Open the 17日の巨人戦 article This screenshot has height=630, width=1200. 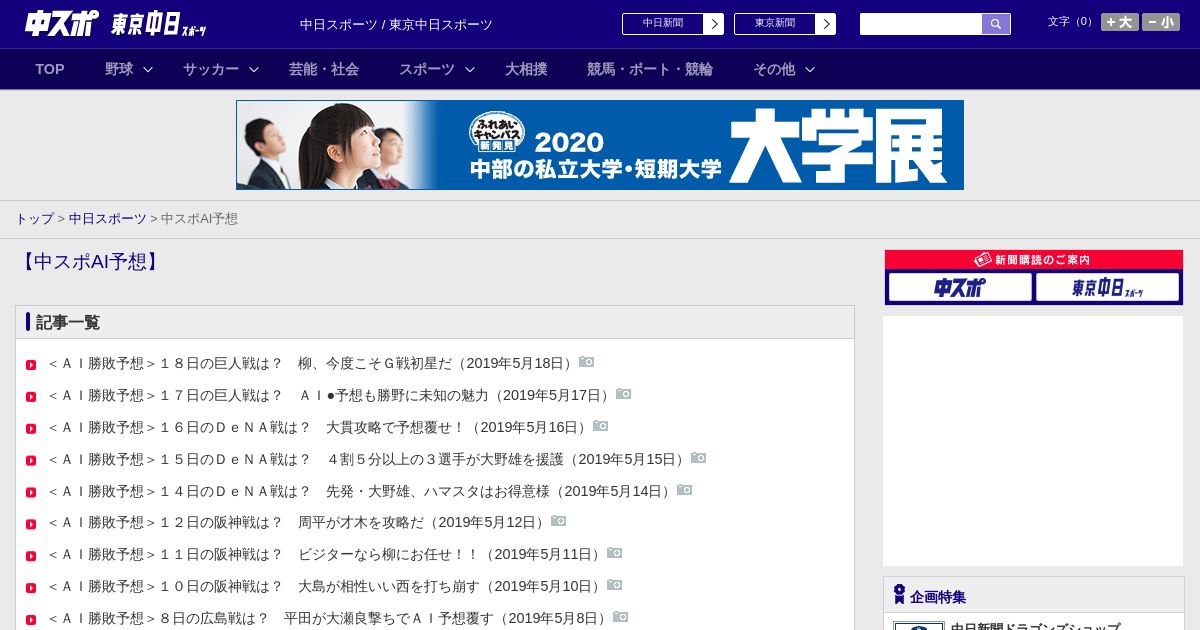coord(331,395)
